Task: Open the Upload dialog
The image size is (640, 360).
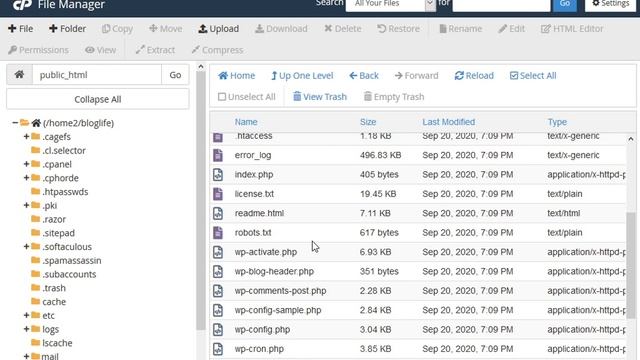Action: point(219,29)
